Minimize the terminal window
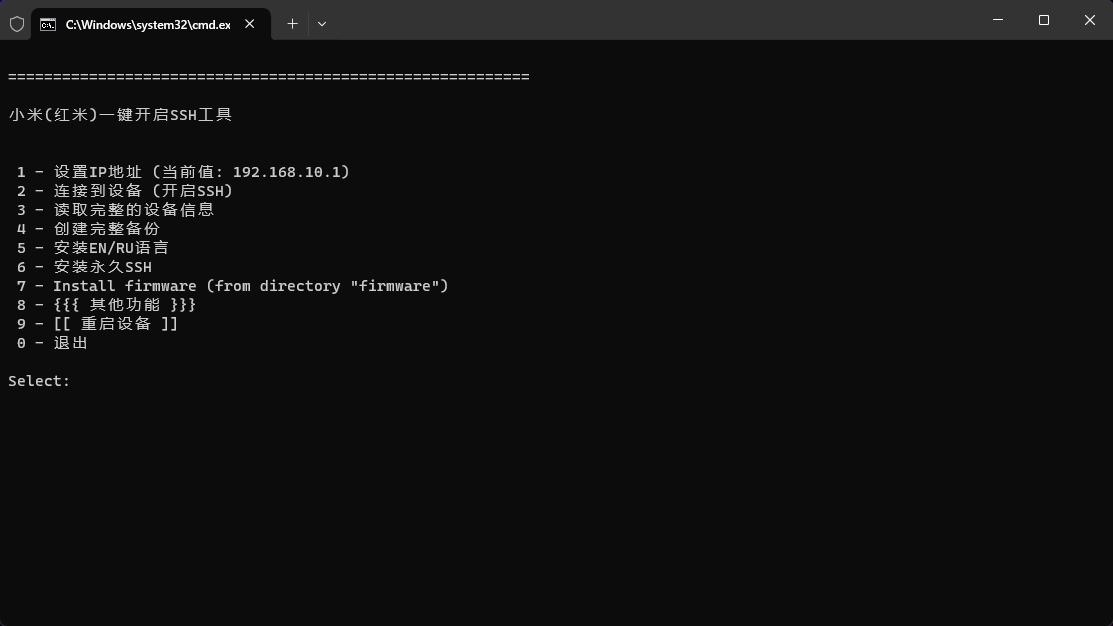This screenshot has height=626, width=1113. tap(998, 20)
